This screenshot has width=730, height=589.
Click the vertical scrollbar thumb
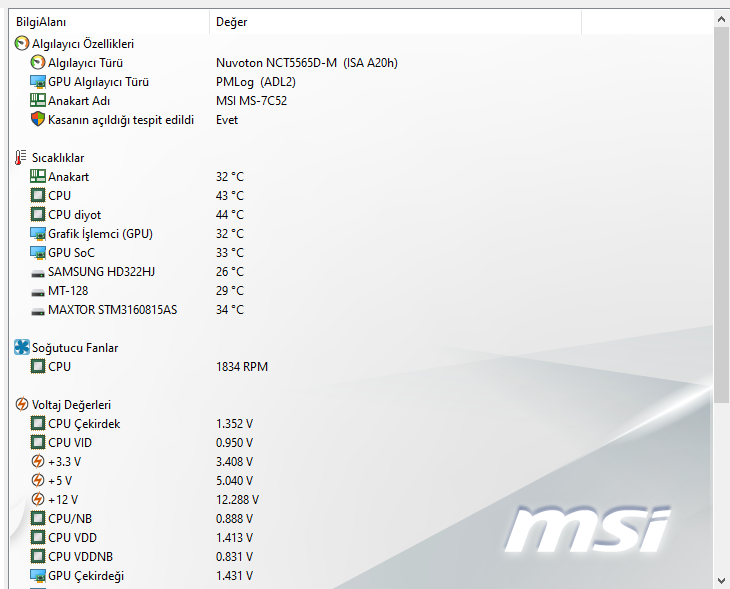point(721,215)
